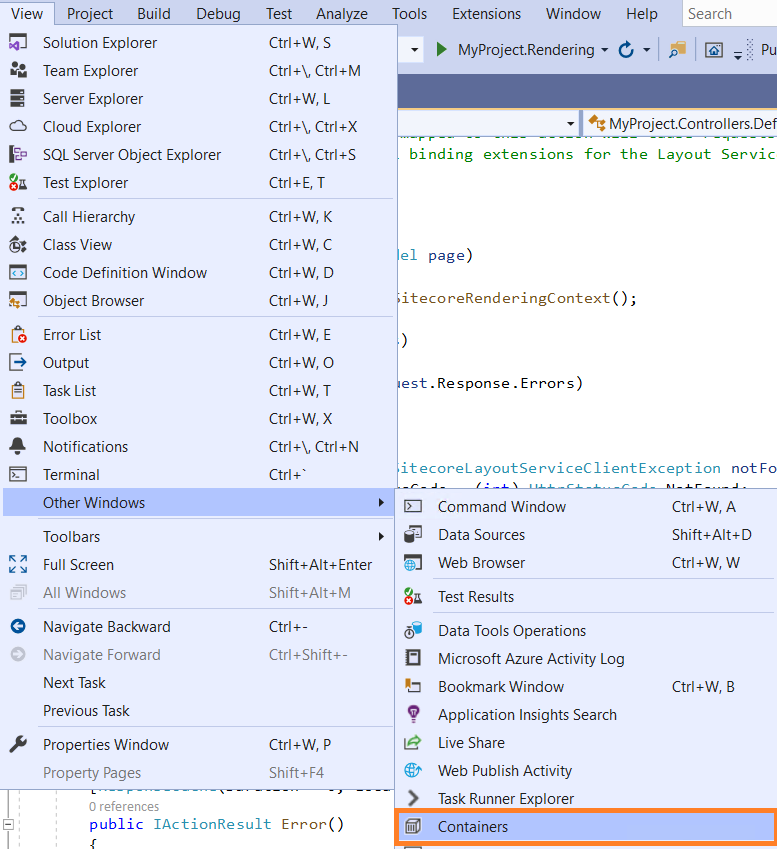
Task: Open the Tools menu
Action: coord(409,14)
